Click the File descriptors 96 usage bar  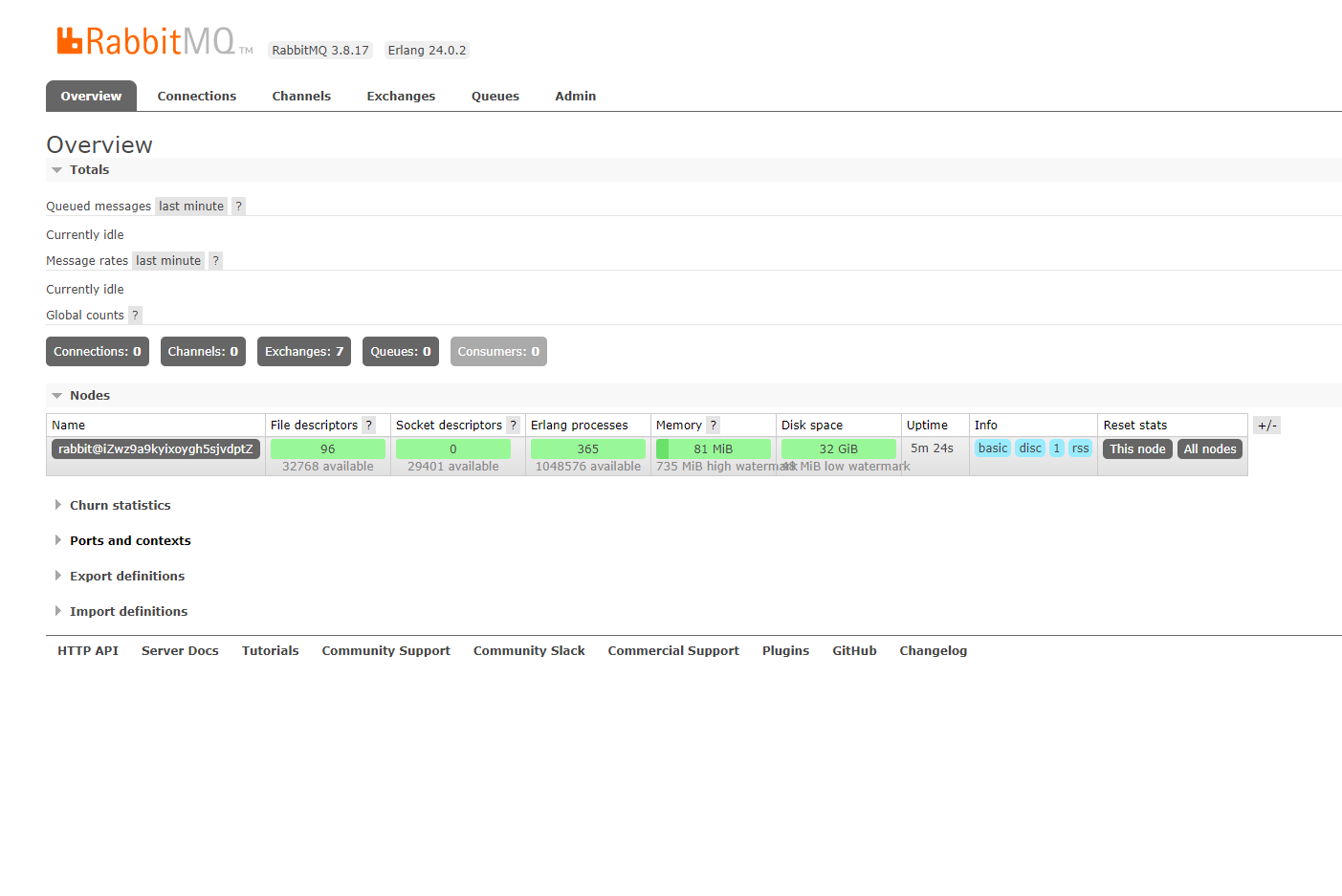328,449
